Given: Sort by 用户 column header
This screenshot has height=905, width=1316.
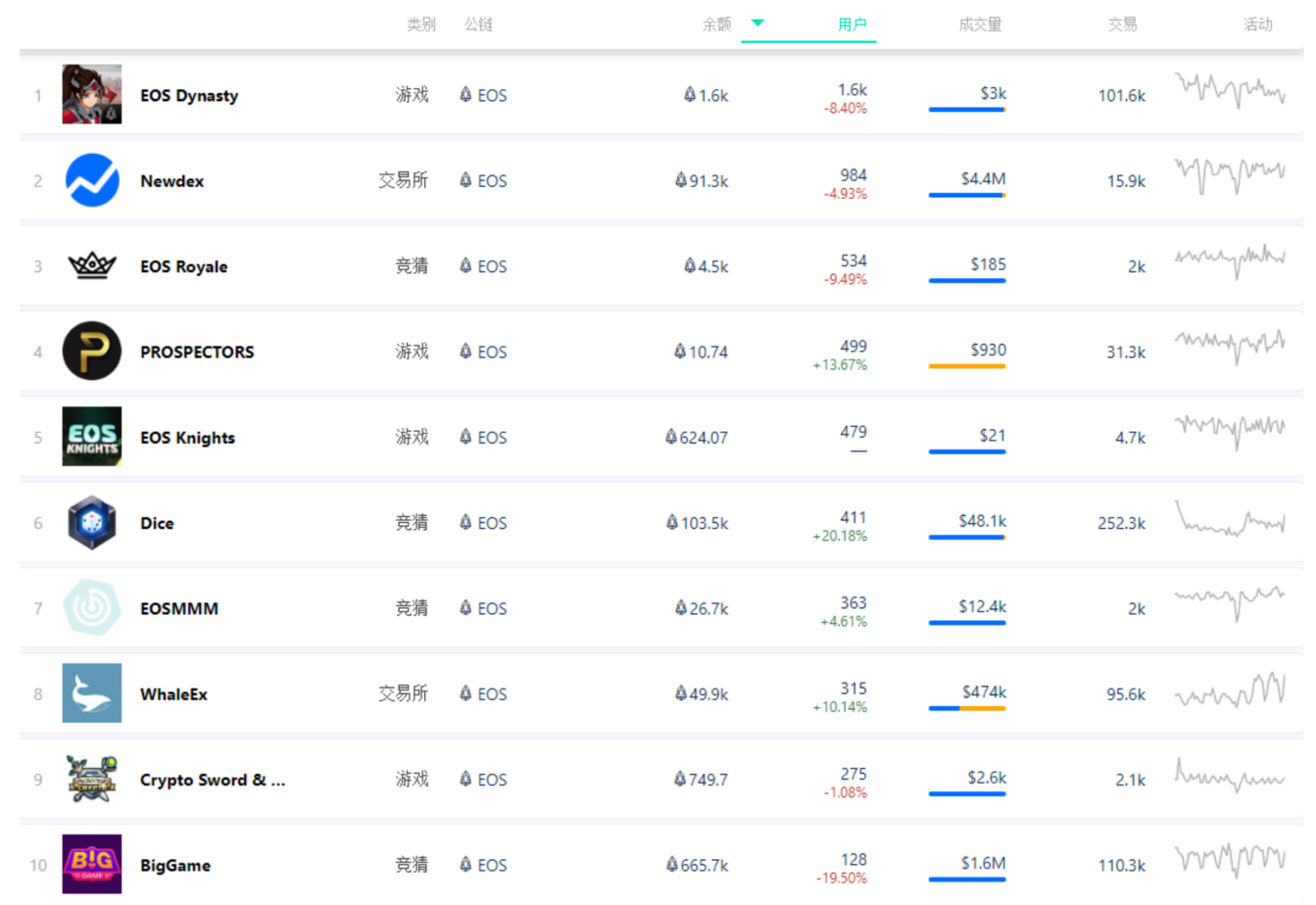Looking at the screenshot, I should (852, 24).
